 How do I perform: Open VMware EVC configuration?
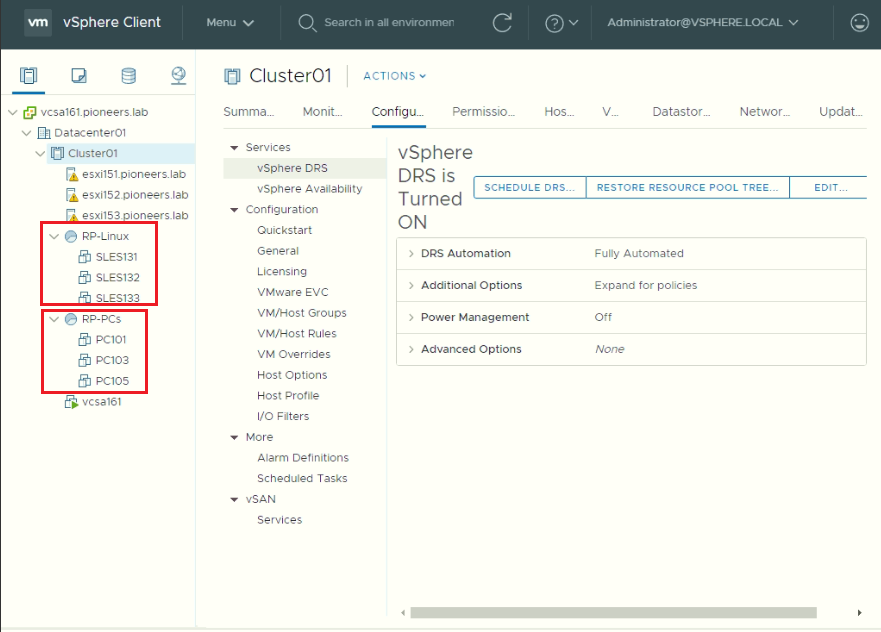pyautogui.click(x=293, y=292)
